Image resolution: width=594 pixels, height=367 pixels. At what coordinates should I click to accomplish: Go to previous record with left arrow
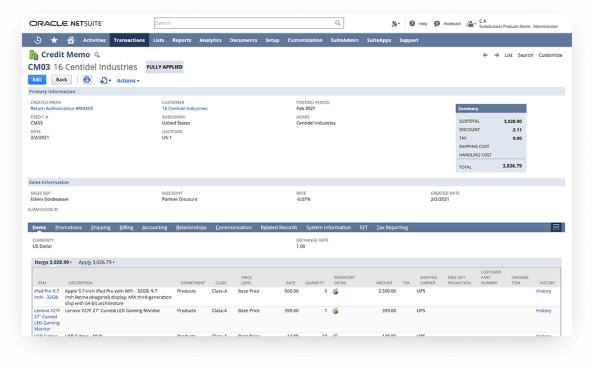tap(485, 55)
